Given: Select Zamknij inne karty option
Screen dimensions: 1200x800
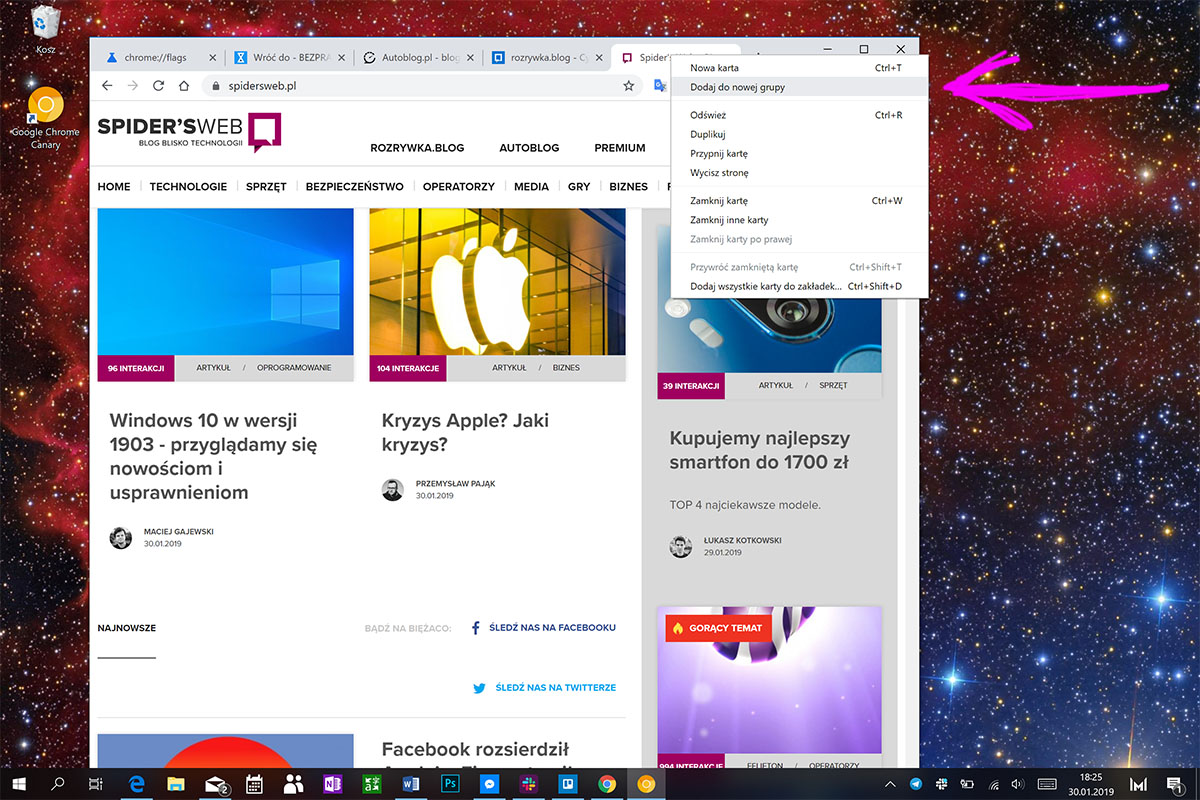Looking at the screenshot, I should click(x=800, y=220).
